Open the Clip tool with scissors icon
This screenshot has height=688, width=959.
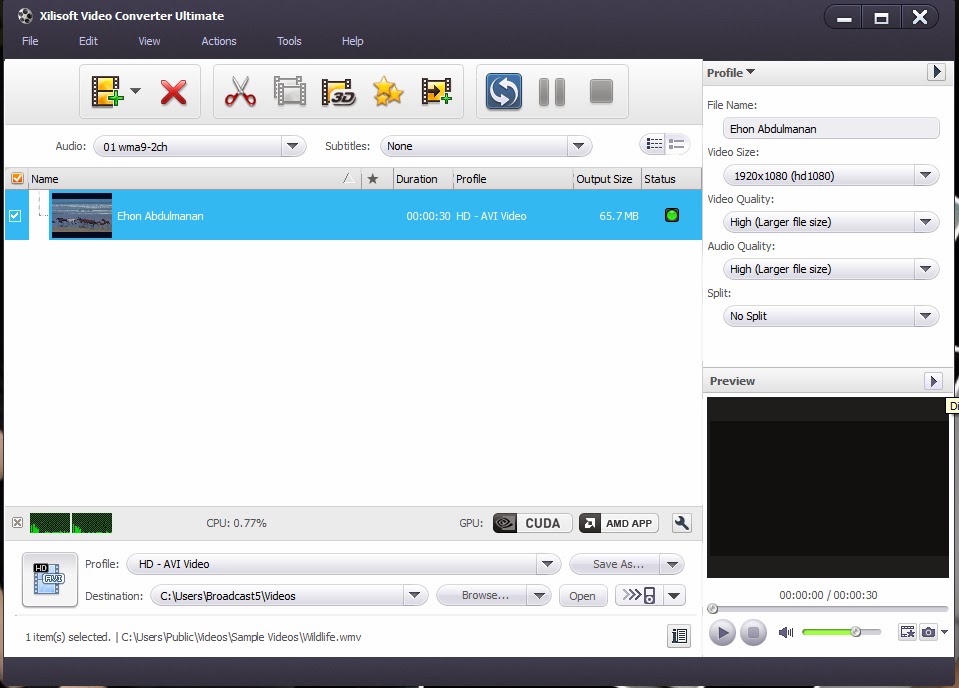click(241, 91)
